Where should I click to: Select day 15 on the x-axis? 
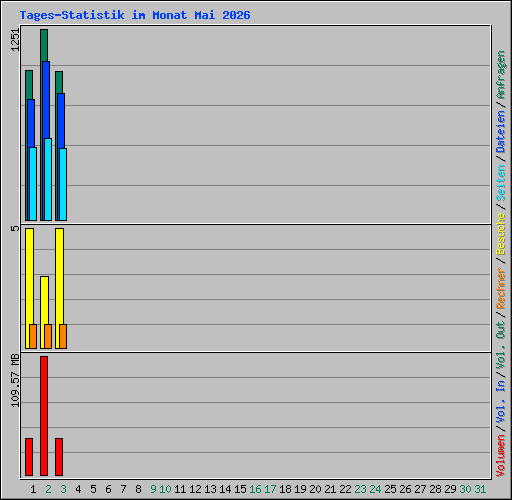(x=240, y=489)
